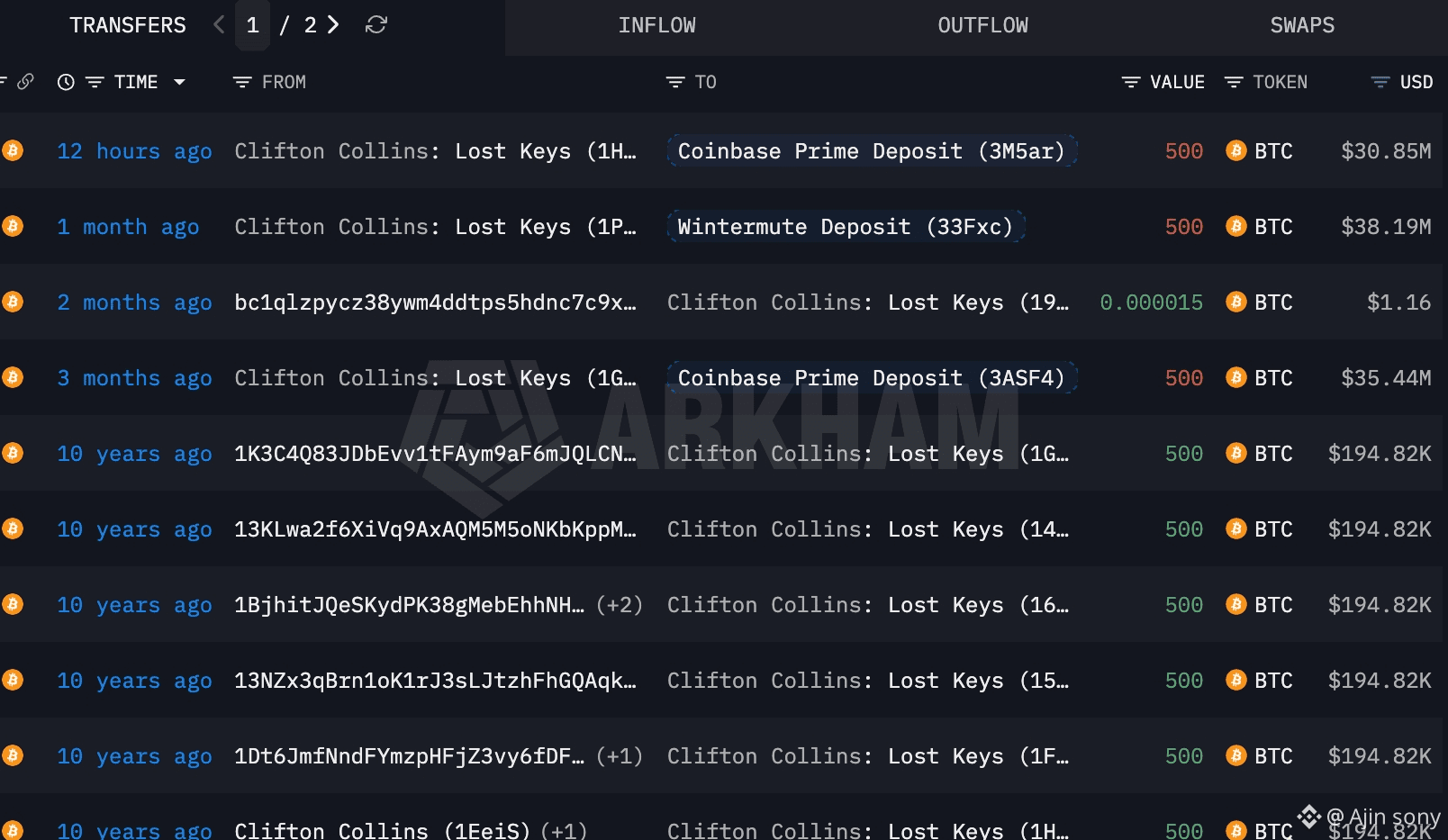Viewport: 1448px width, 840px height.
Task: Click BTC token icon in $30.85M row
Action: click(x=1236, y=150)
